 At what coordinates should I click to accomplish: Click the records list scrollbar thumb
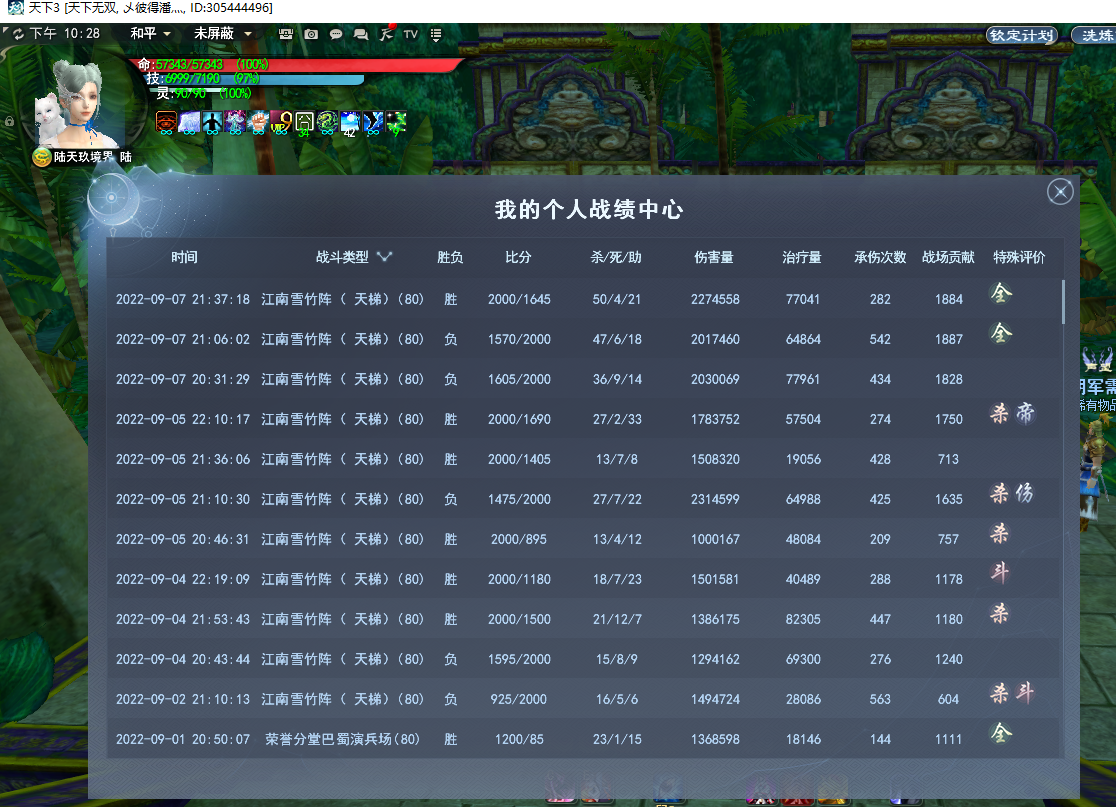[1063, 302]
